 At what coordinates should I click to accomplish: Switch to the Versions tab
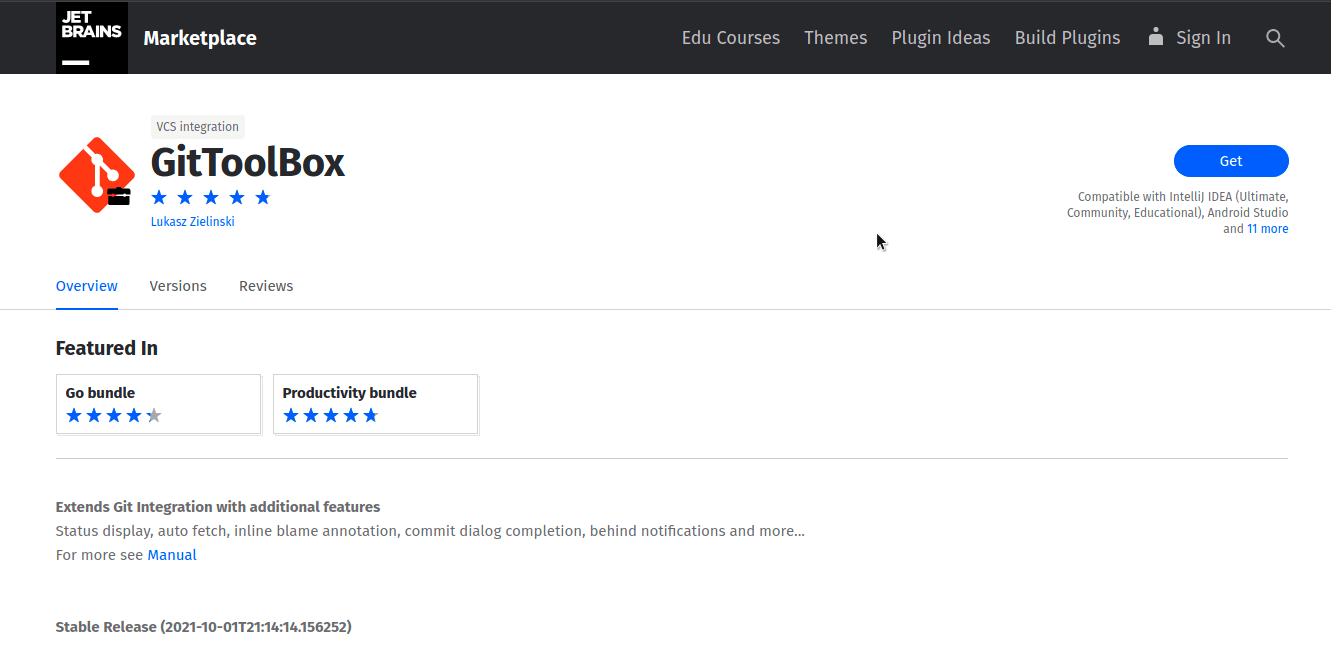click(x=178, y=286)
